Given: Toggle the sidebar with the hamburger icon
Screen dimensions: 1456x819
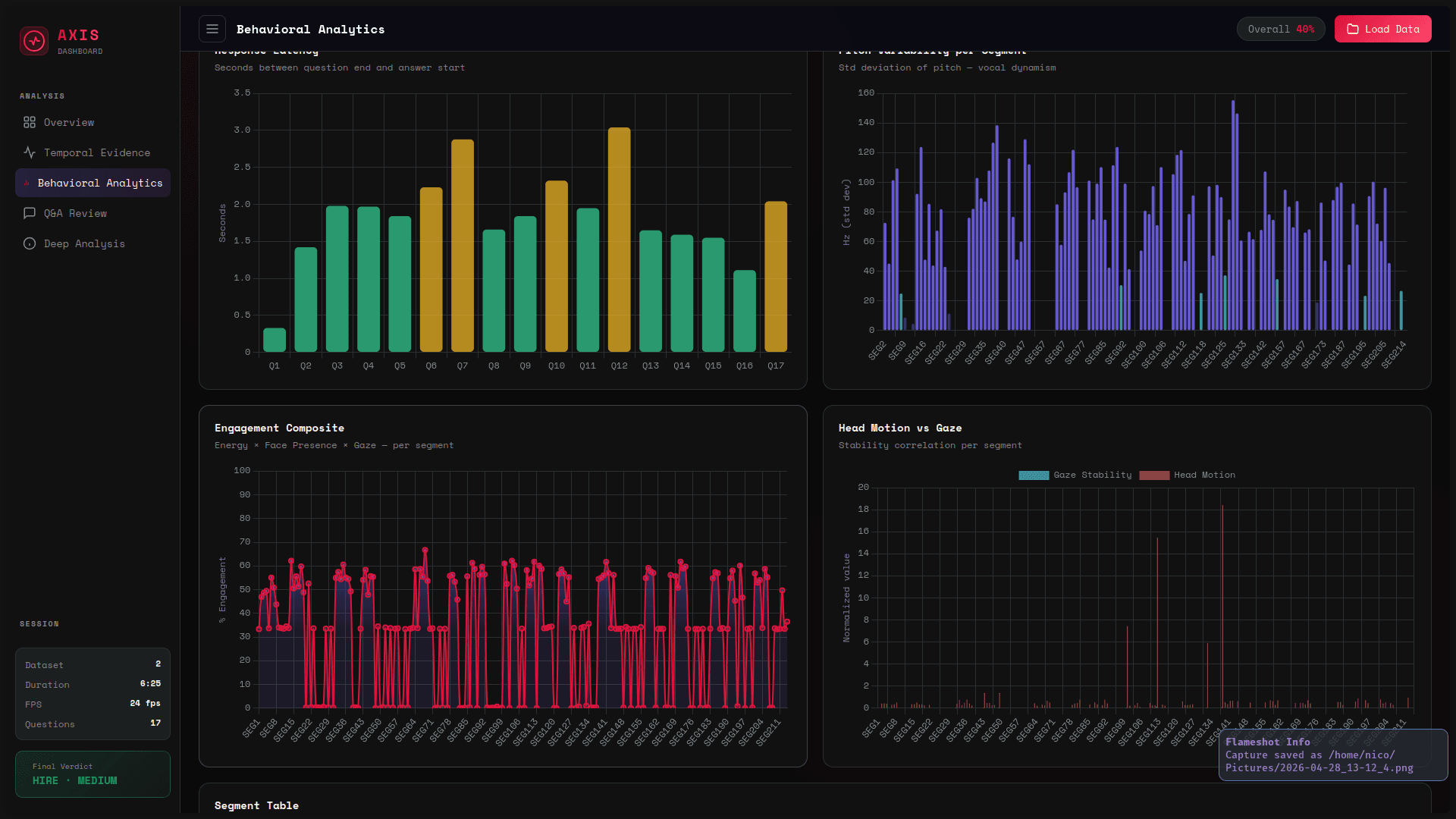Looking at the screenshot, I should tap(212, 29).
